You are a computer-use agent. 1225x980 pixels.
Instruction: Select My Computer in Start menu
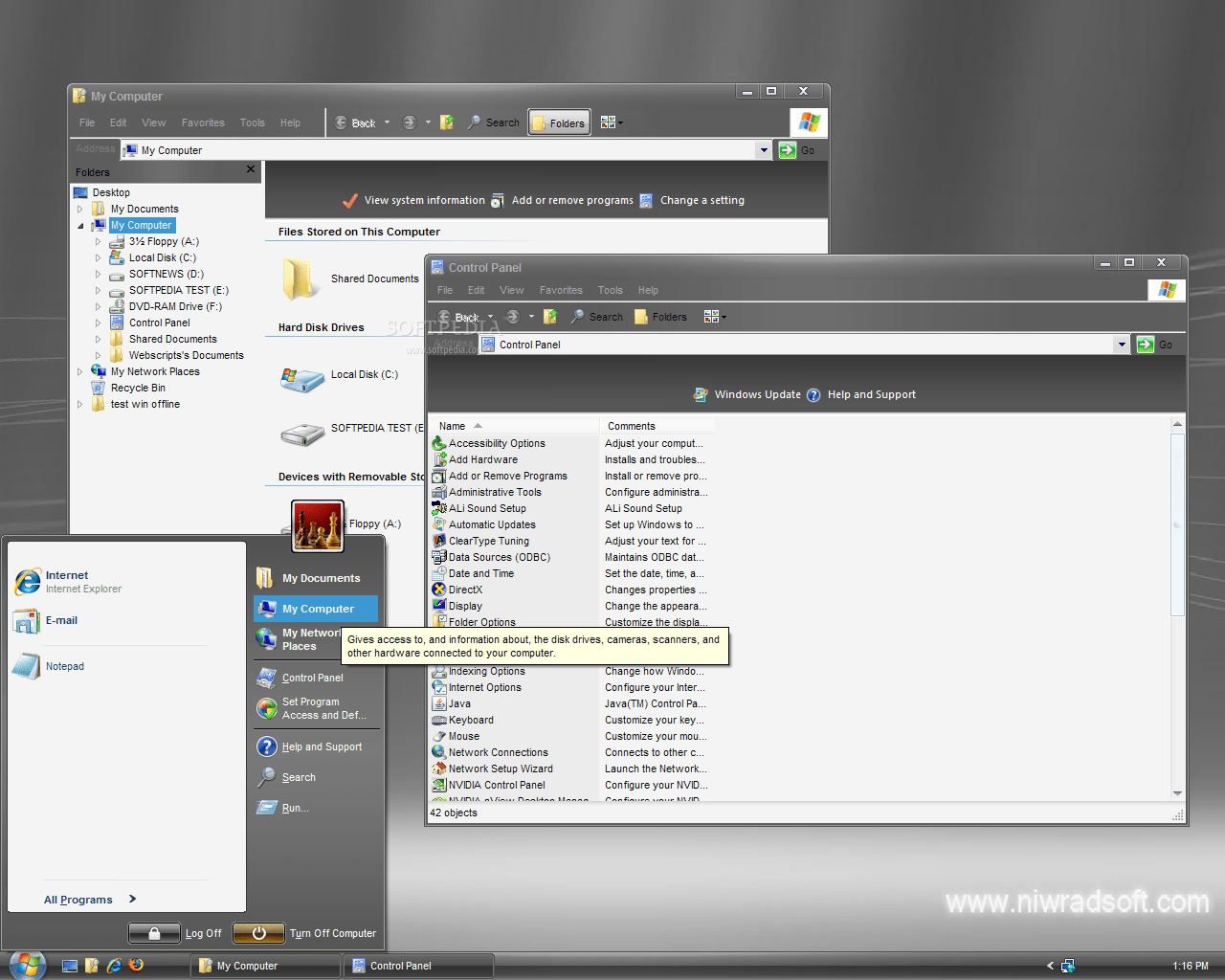(316, 609)
